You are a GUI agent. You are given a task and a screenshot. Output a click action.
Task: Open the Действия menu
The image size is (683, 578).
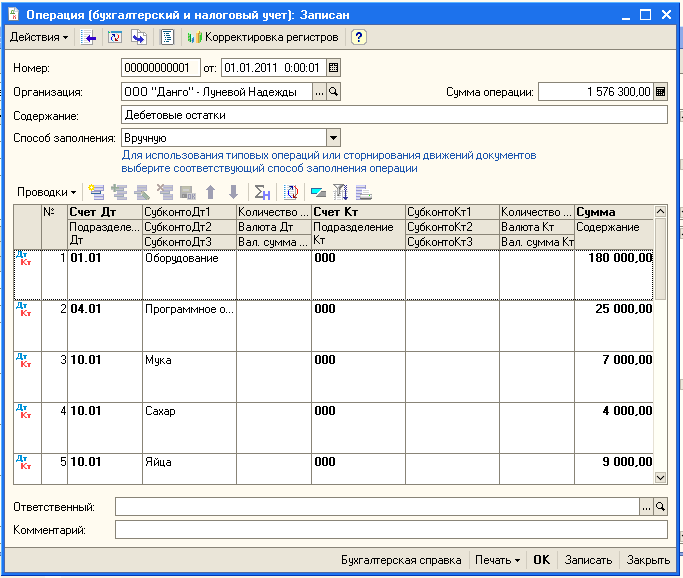39,37
